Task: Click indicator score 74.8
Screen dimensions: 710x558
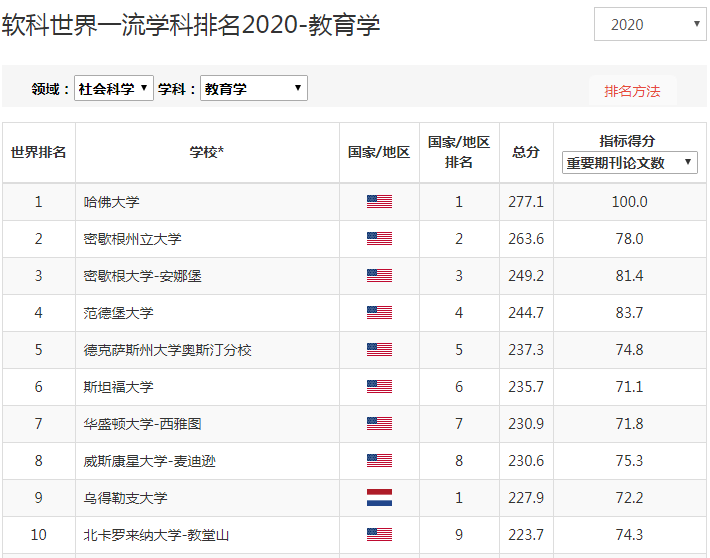Action: [x=629, y=350]
